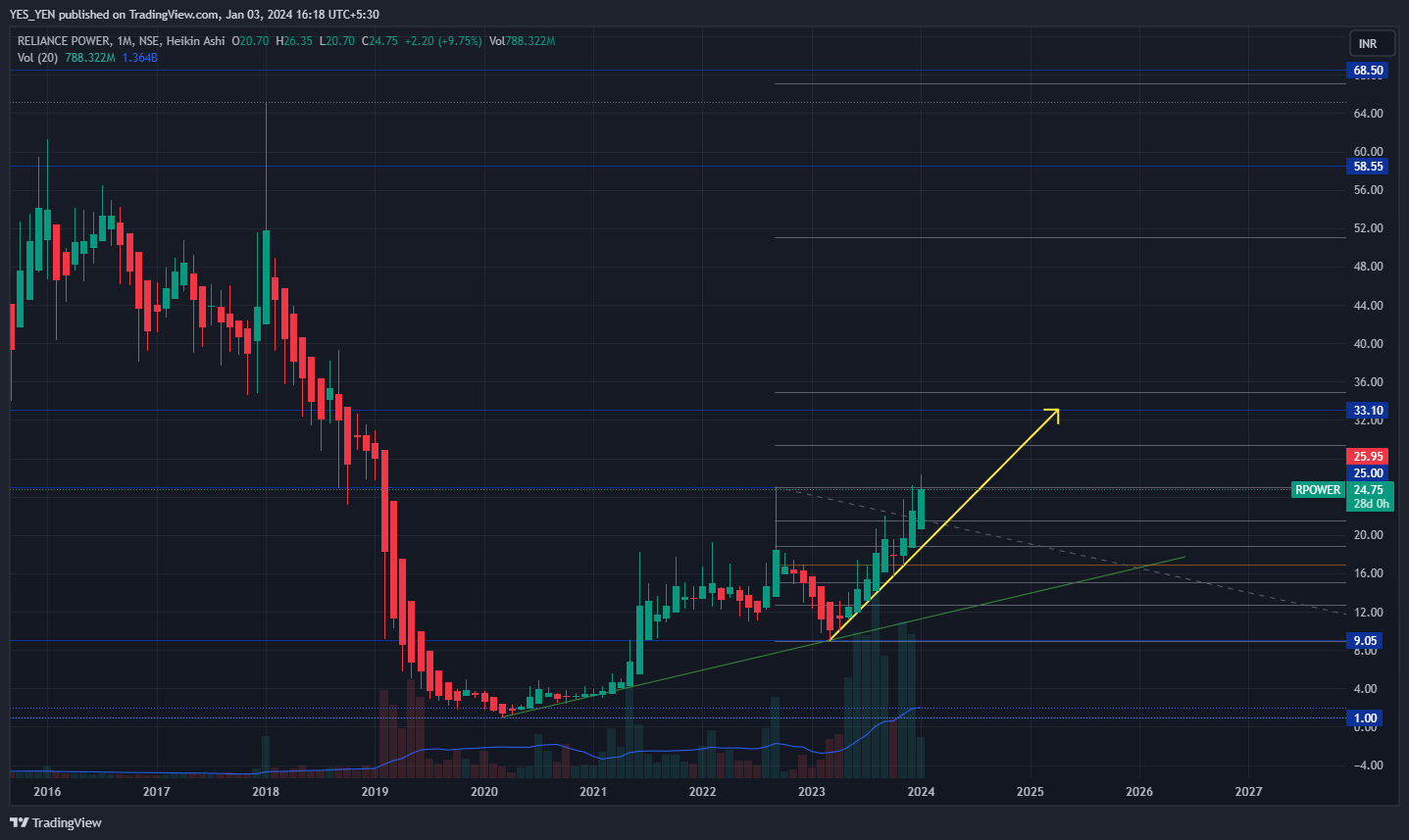This screenshot has height=840, width=1409.
Task: Click the 2025 label on the time axis
Action: (1031, 792)
